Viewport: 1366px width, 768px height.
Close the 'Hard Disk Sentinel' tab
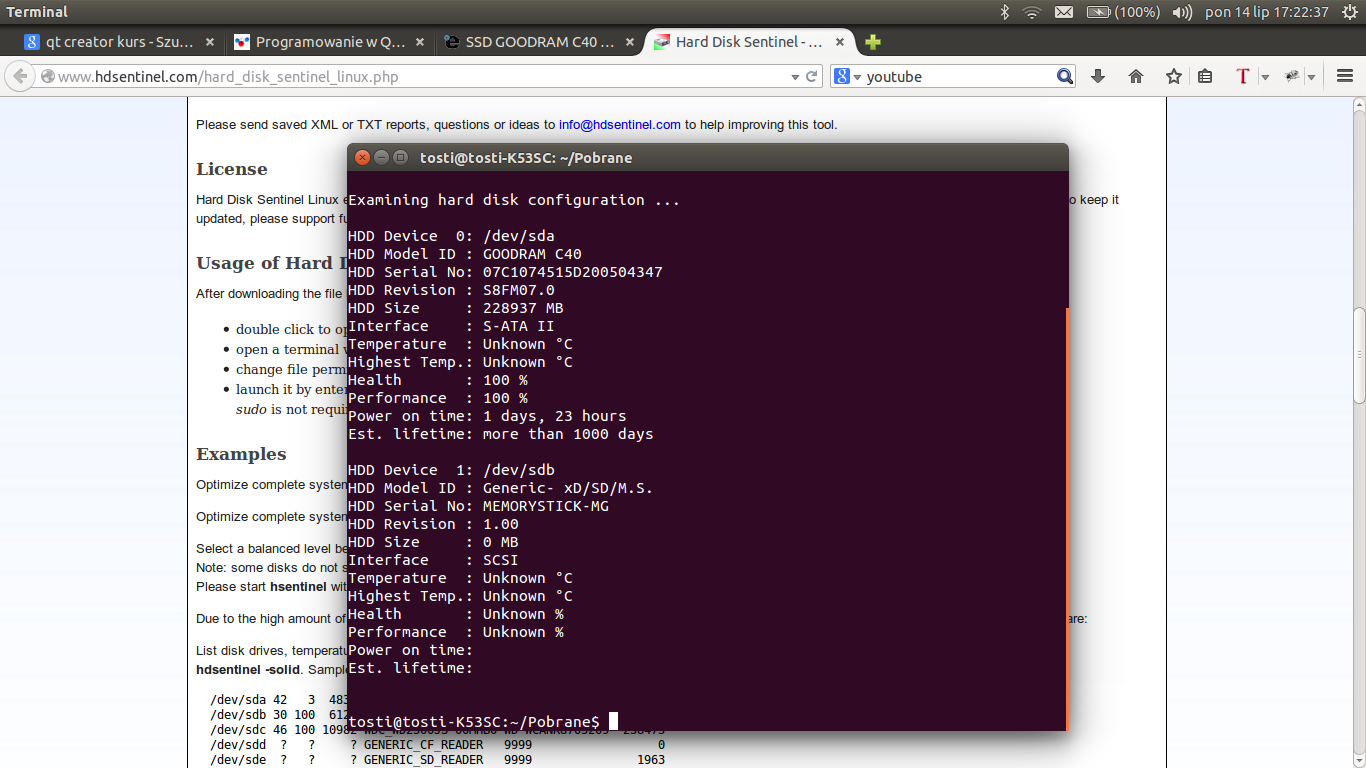(839, 42)
